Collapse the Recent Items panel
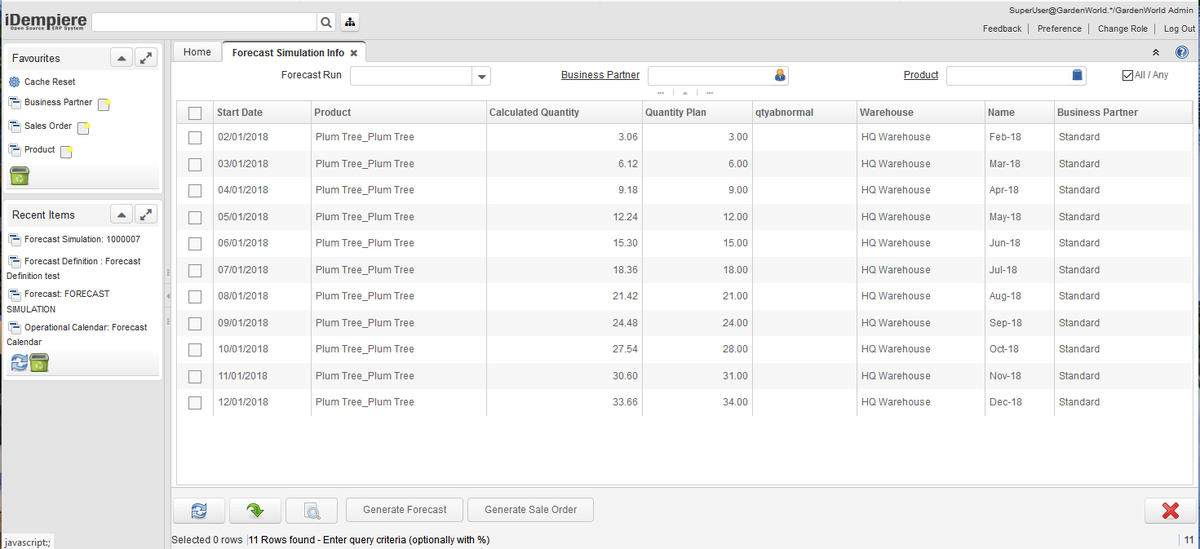The image size is (1200, 549). point(118,215)
